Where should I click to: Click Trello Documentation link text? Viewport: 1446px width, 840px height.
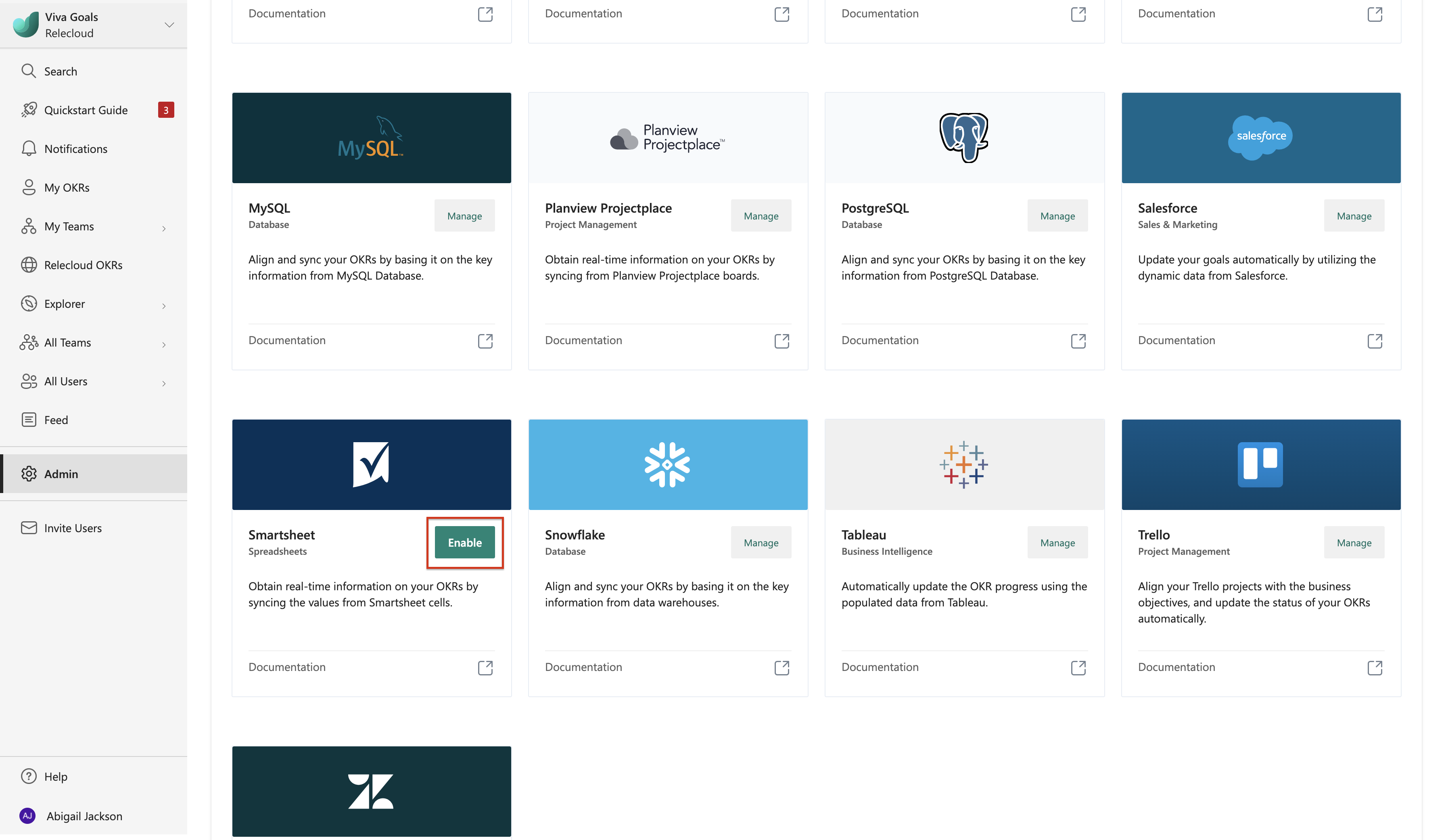1176,667
